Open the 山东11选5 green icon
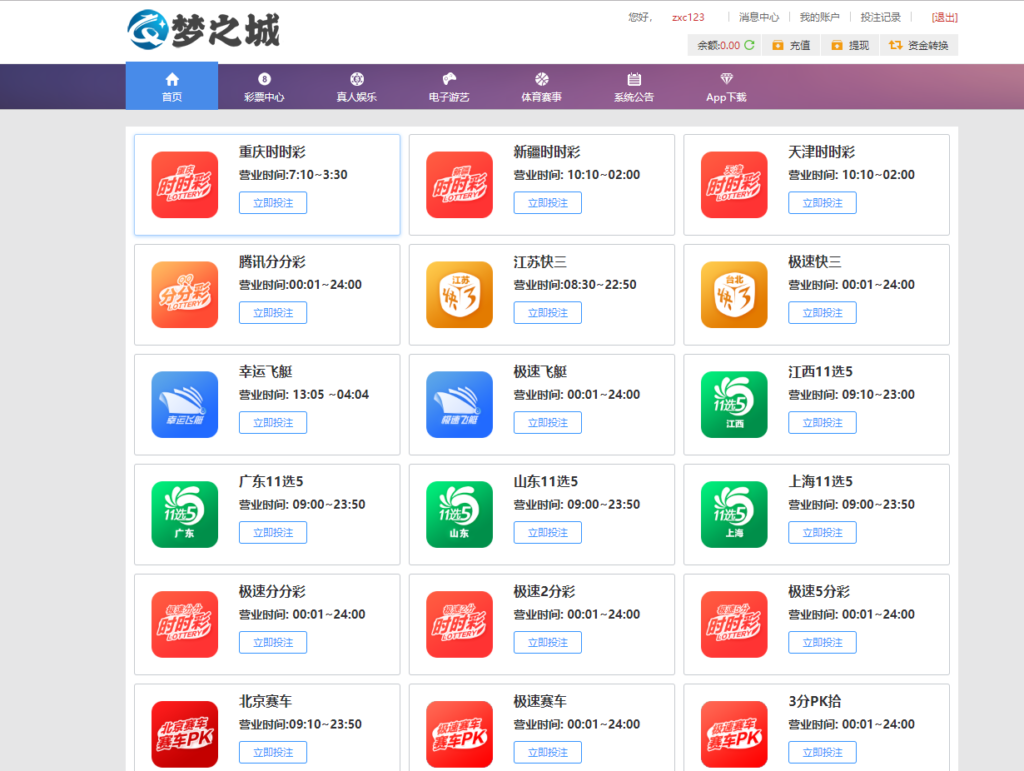Viewport: 1024px width, 771px height. 459,514
